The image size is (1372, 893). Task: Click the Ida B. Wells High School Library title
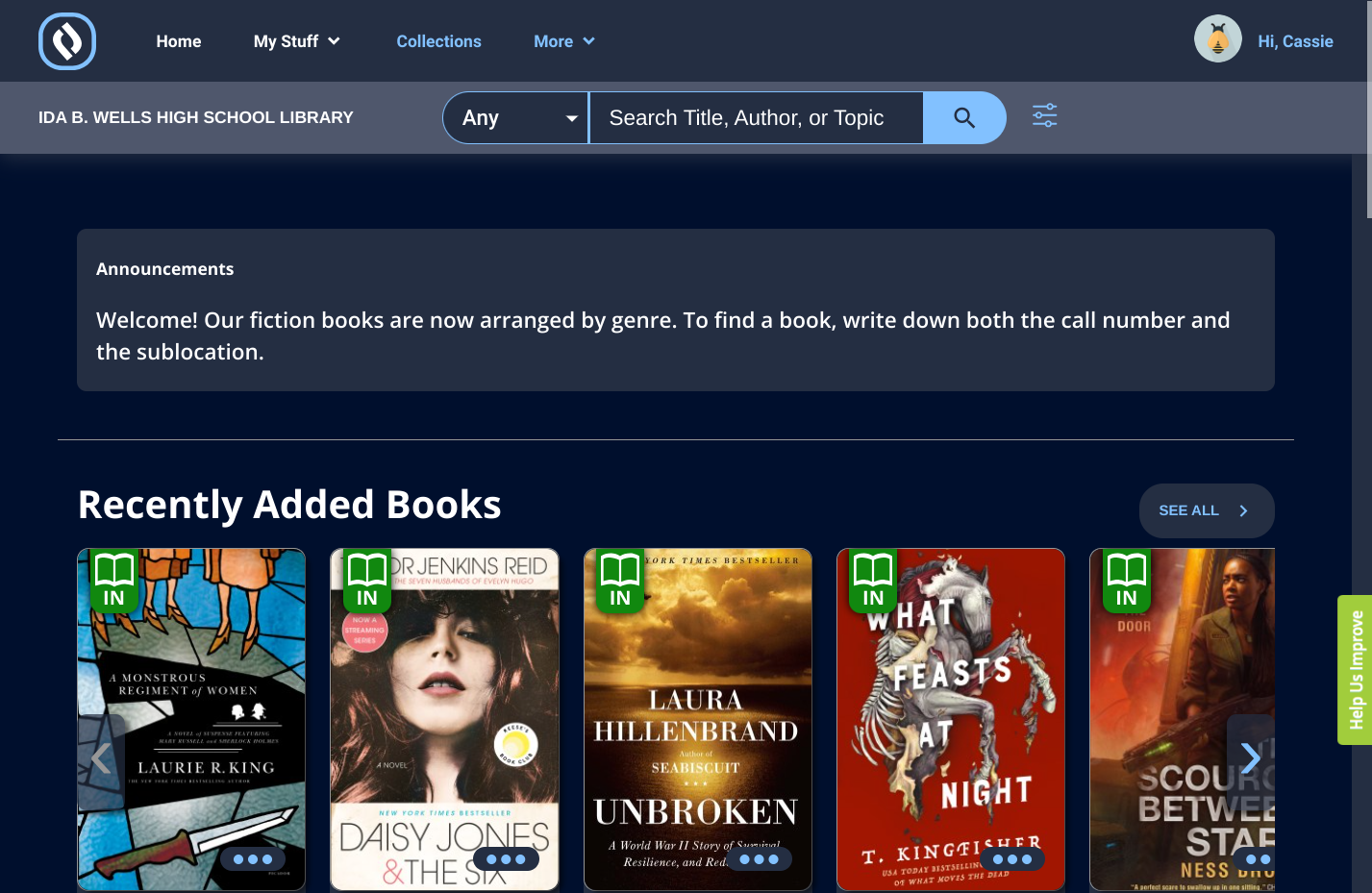(x=196, y=117)
